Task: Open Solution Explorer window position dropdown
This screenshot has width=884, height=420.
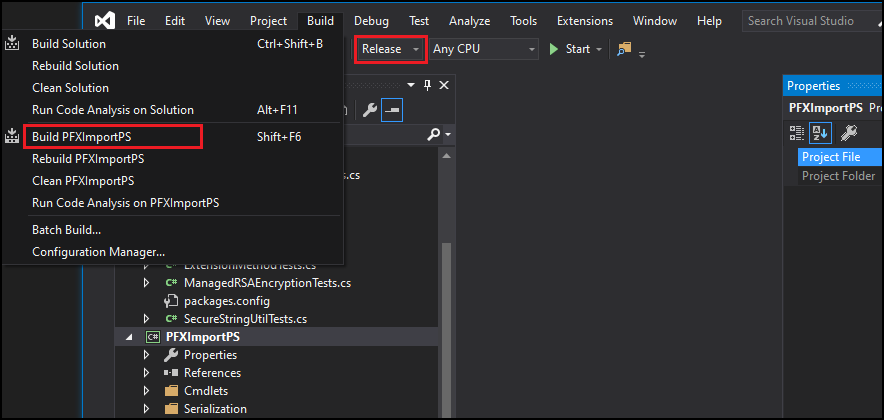Action: (x=411, y=85)
